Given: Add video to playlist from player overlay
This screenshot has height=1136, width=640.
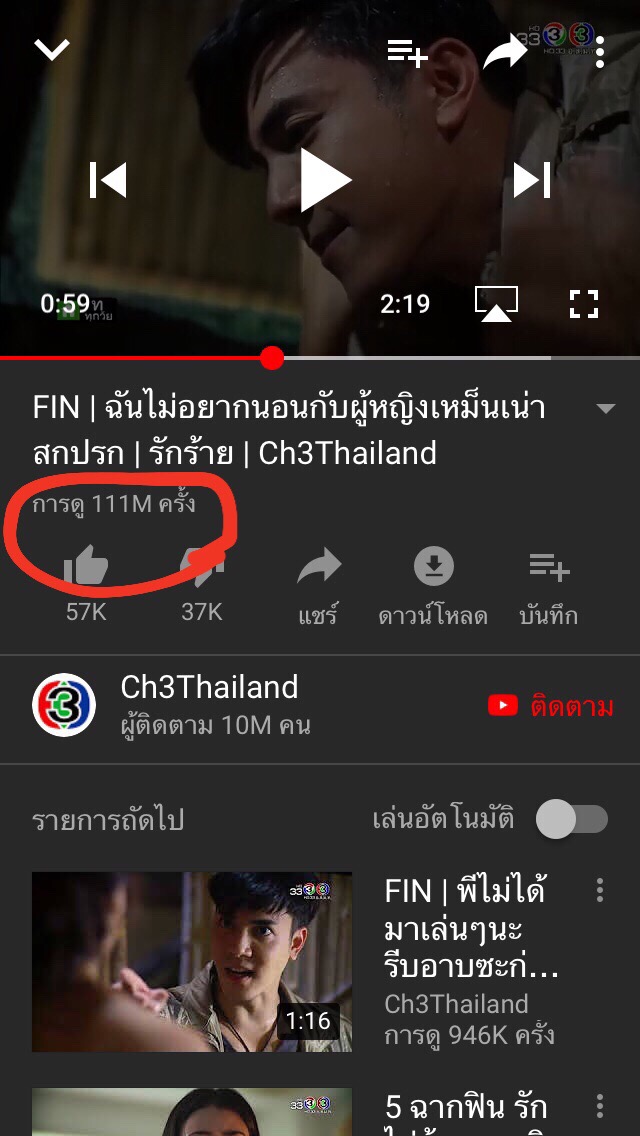Looking at the screenshot, I should point(407,53).
